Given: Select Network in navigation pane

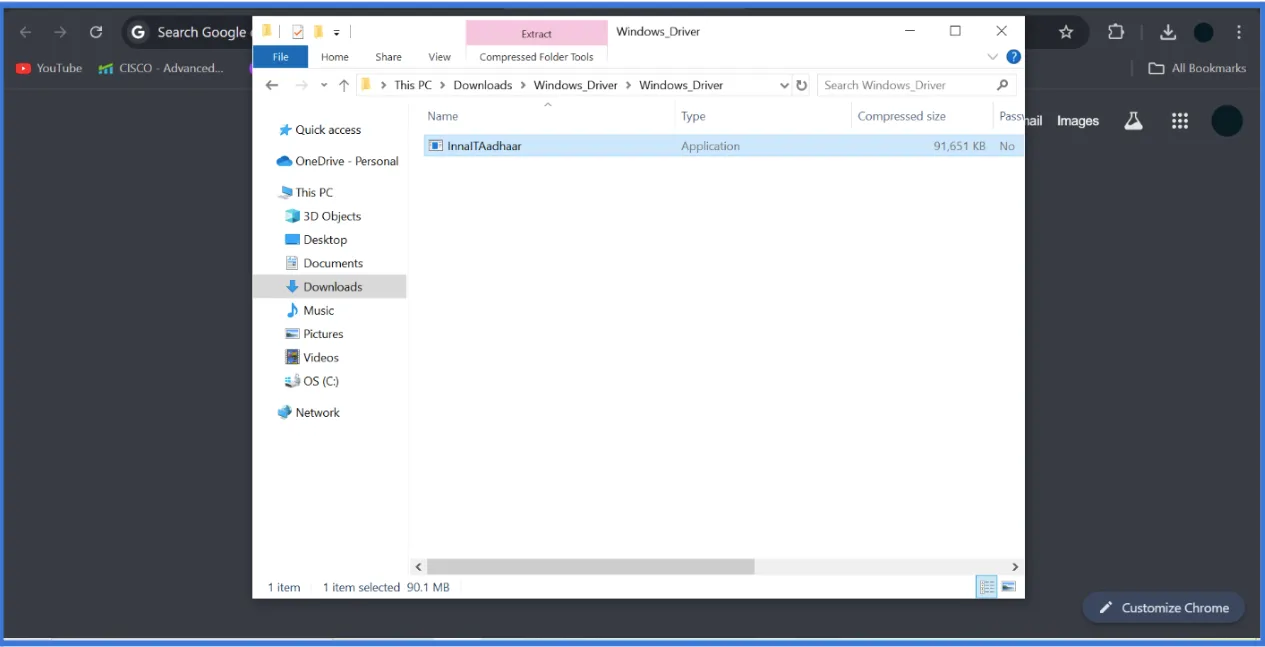Looking at the screenshot, I should pyautogui.click(x=309, y=412).
